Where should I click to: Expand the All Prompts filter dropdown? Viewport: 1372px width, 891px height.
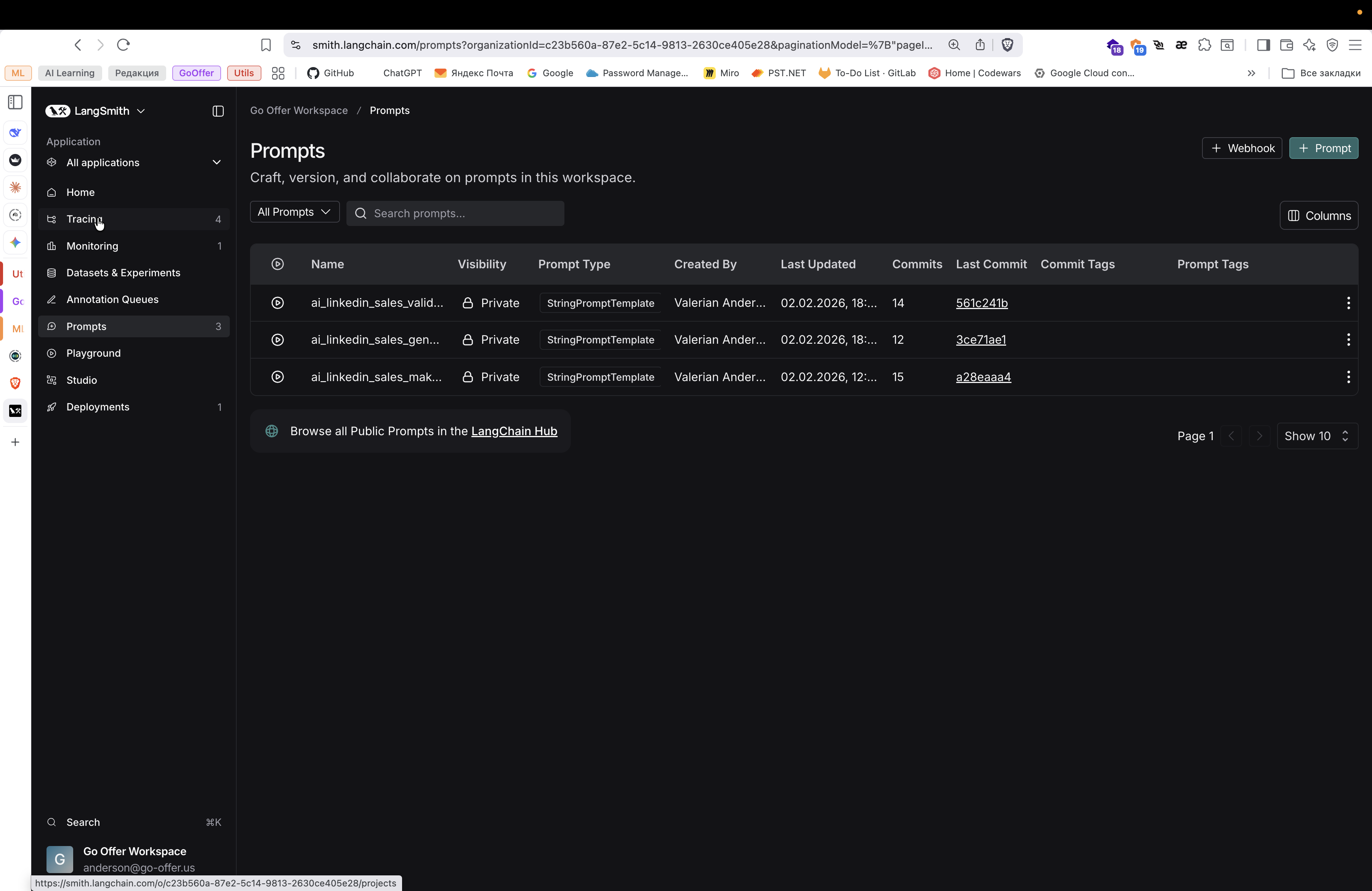294,212
